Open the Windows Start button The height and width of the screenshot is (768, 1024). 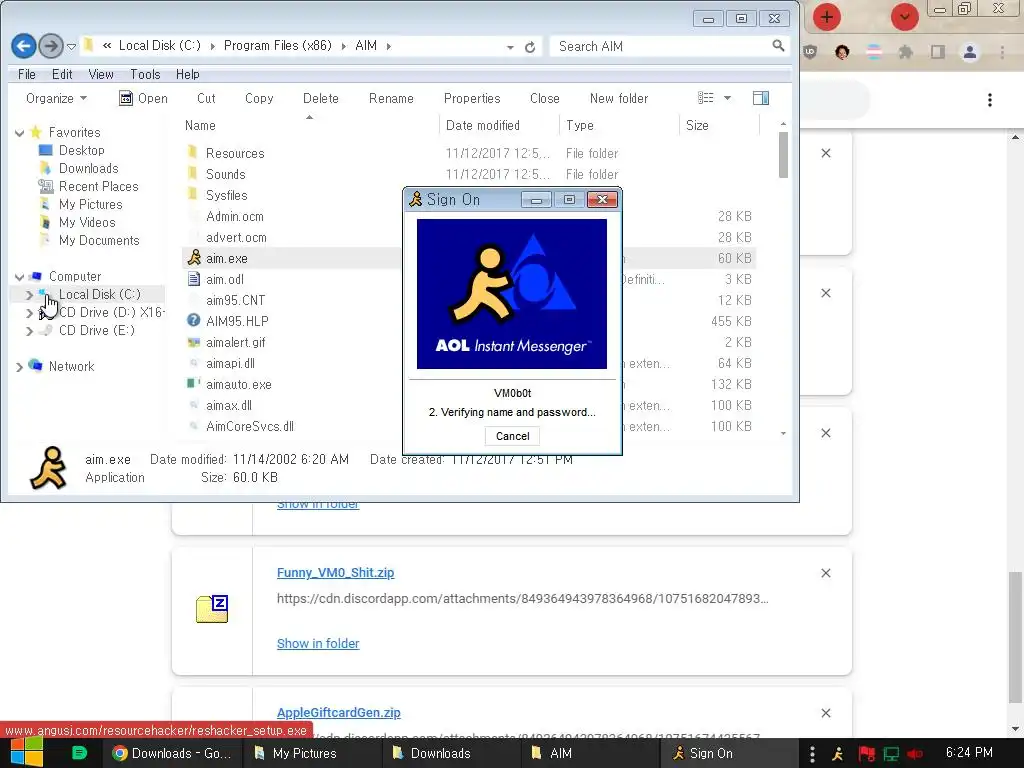(x=27, y=753)
